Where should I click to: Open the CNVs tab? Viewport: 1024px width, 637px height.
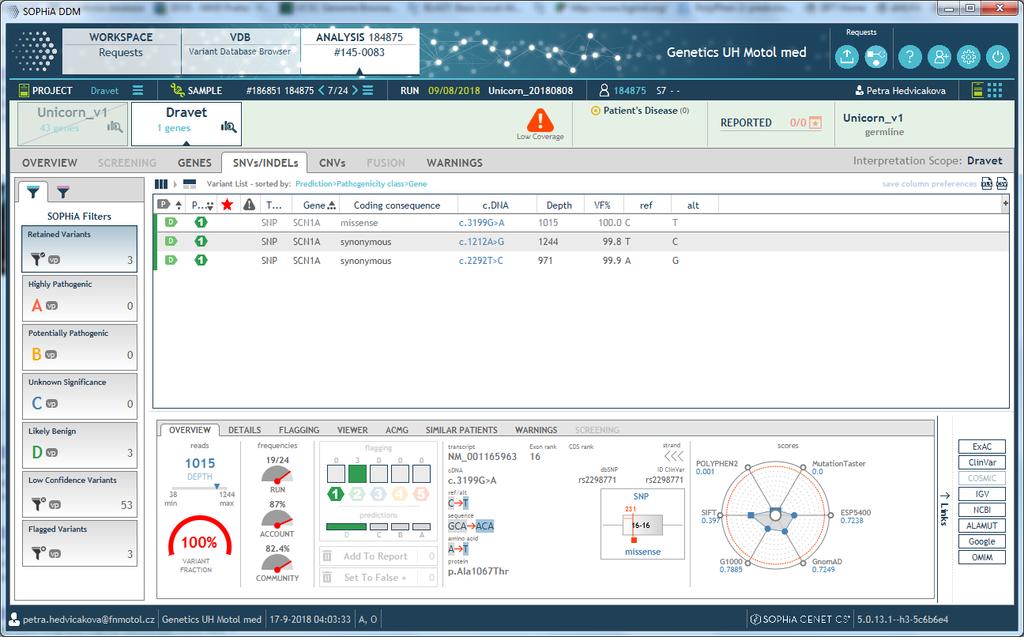click(332, 163)
